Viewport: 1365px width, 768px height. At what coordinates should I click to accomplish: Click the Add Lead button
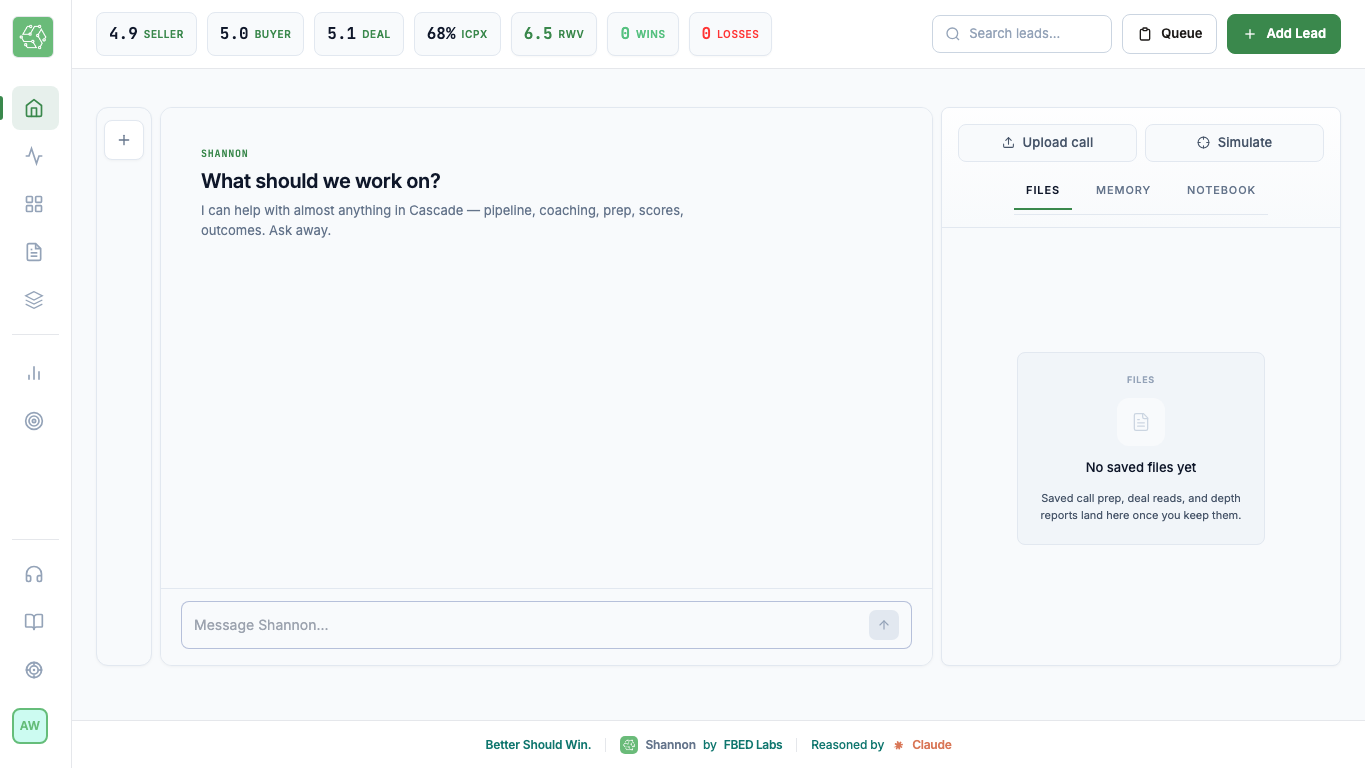[x=1284, y=34]
